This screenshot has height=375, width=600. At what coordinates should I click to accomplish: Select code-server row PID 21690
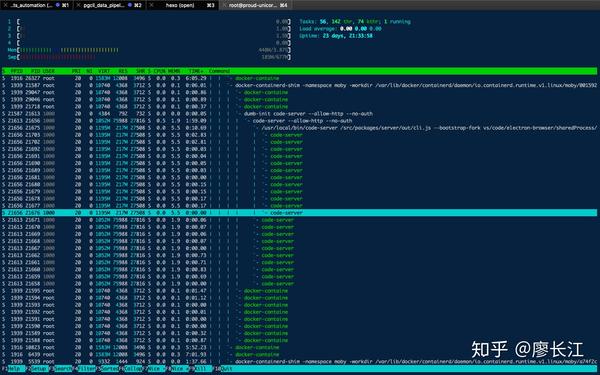pyautogui.click(x=299, y=163)
